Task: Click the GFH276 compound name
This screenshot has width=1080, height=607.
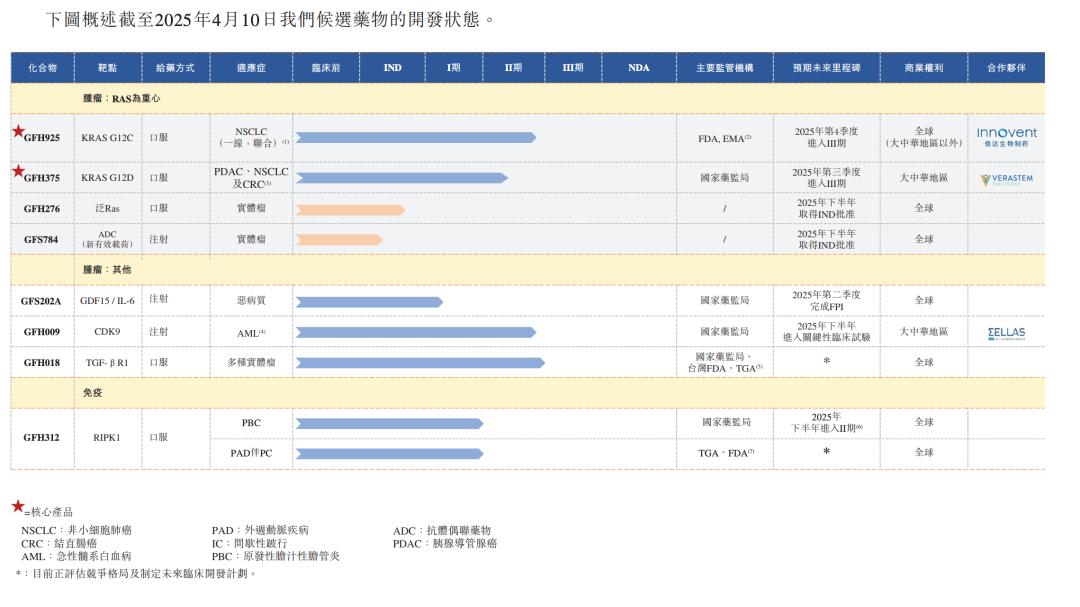Action: (42, 209)
